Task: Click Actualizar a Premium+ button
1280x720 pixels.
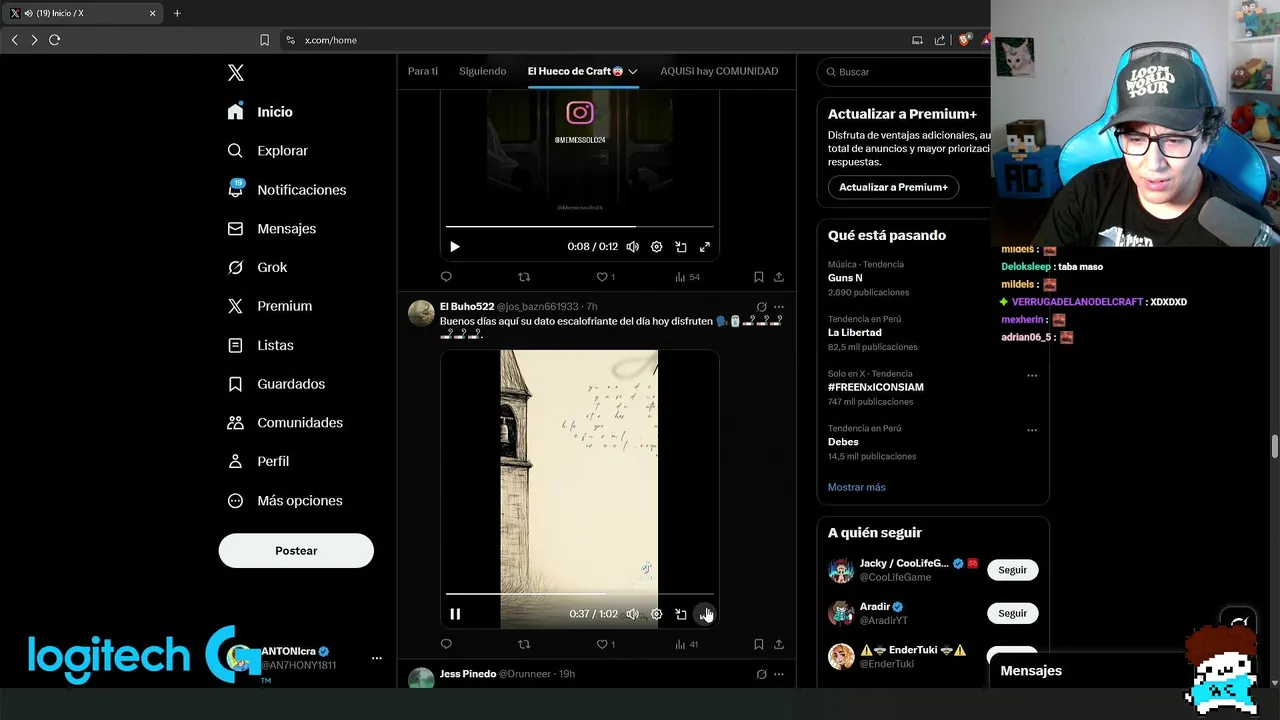Action: click(893, 187)
